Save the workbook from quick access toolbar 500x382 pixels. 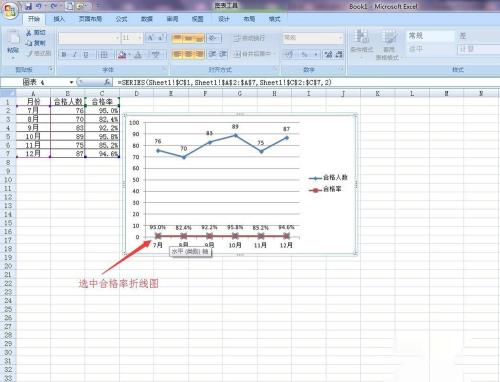coord(29,6)
